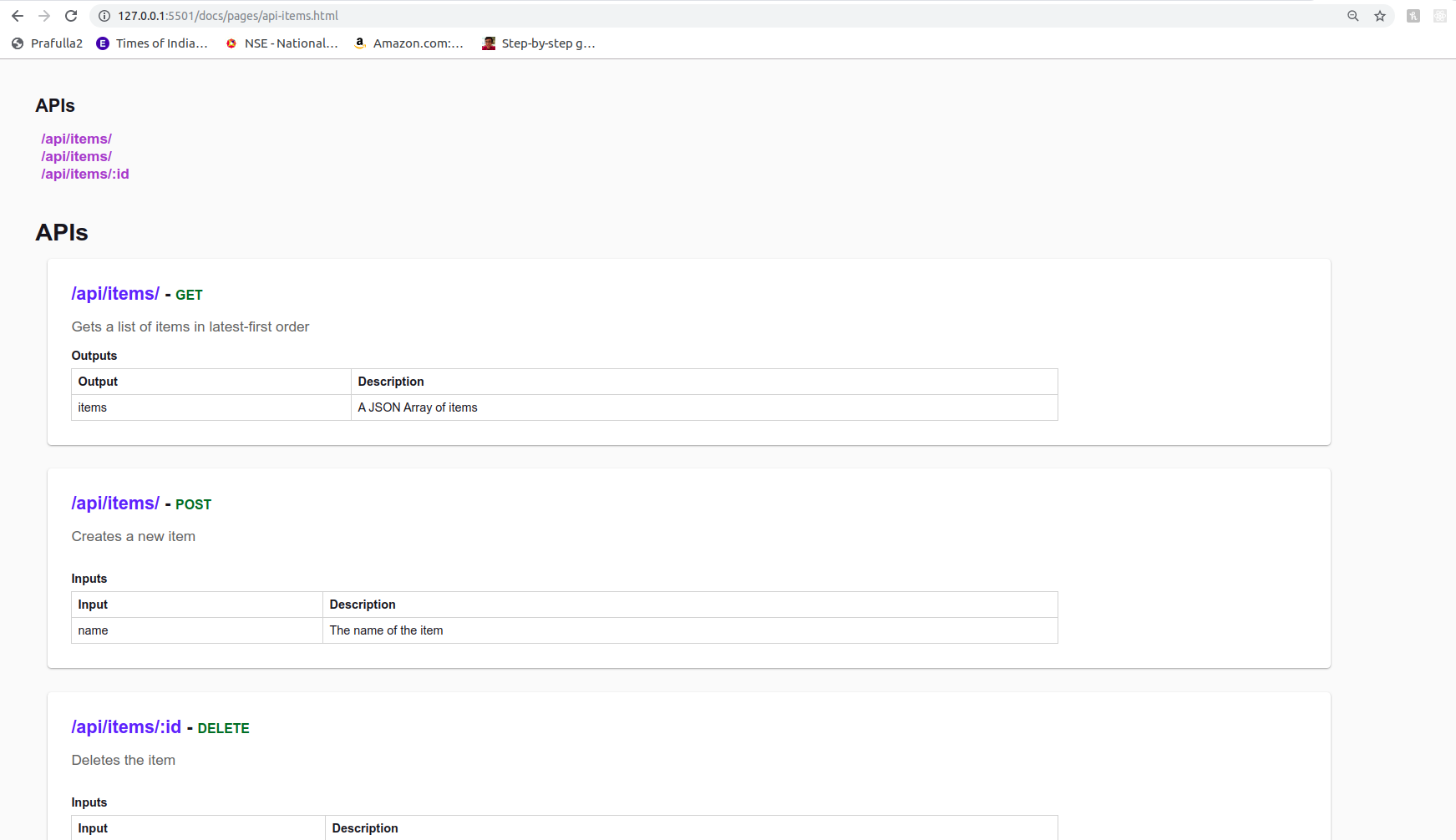The width and height of the screenshot is (1456, 840).
Task: Click the Inputs label in the DELETE card
Action: click(x=89, y=802)
